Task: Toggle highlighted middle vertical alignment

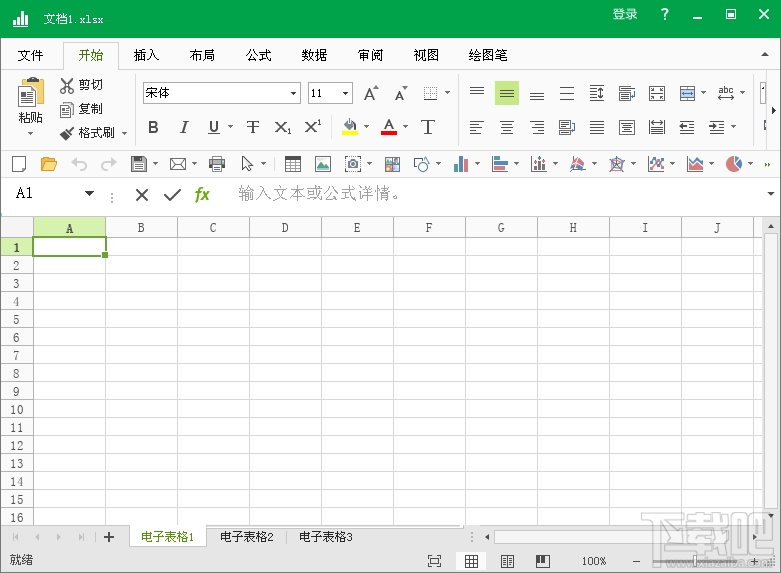Action: click(507, 93)
